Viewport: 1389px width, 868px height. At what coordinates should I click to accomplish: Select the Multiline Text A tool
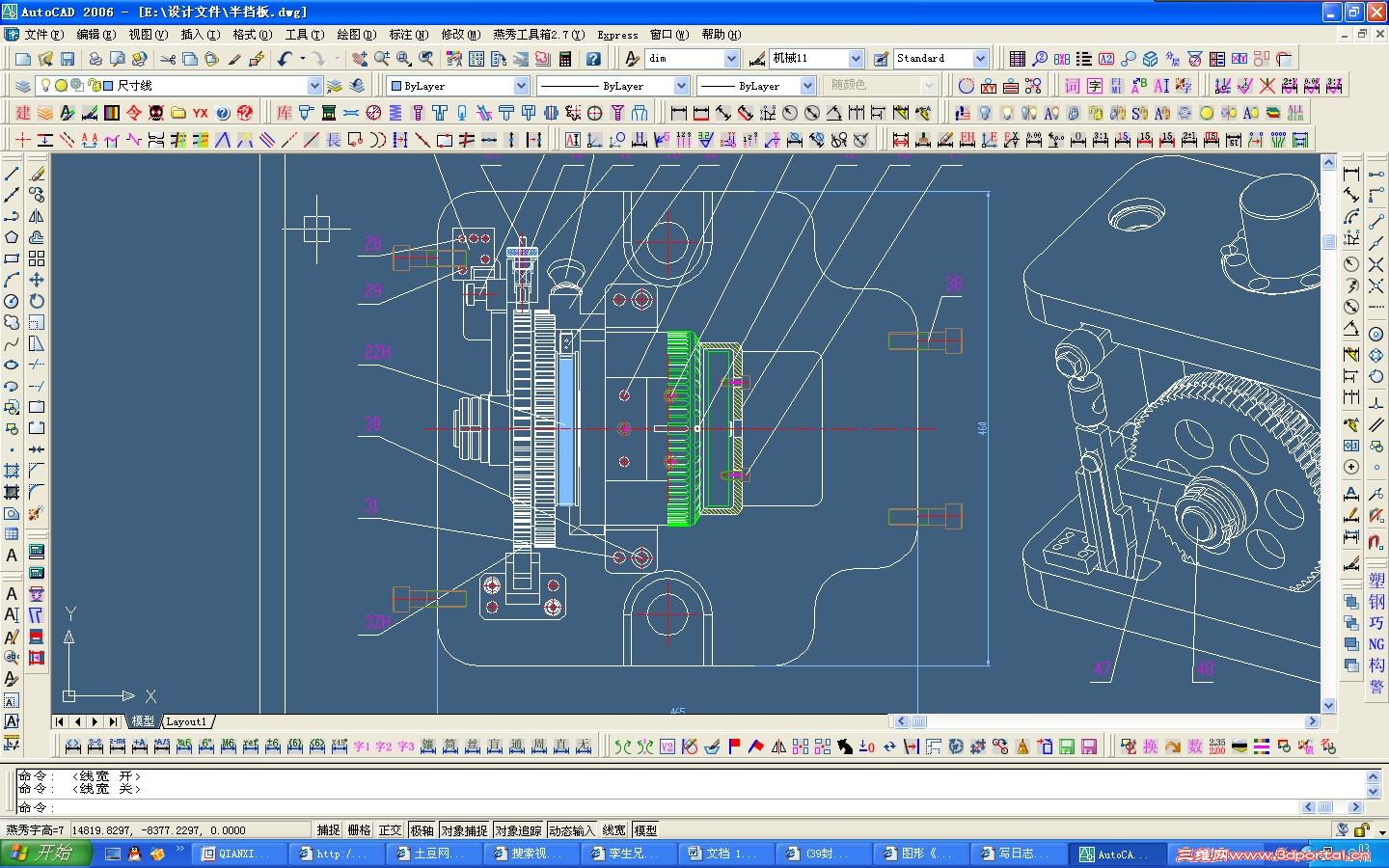[12, 556]
